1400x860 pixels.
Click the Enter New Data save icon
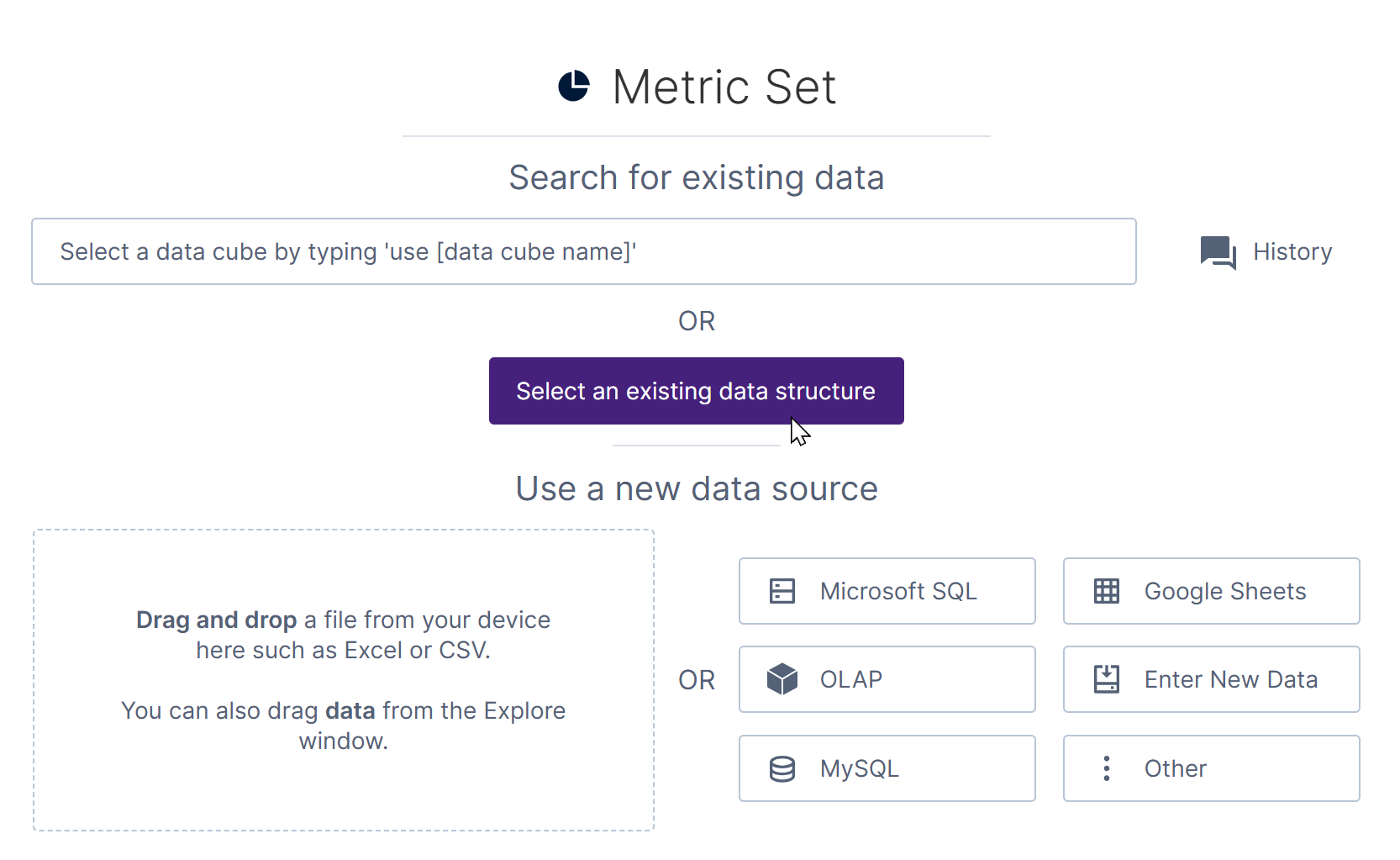1107,679
